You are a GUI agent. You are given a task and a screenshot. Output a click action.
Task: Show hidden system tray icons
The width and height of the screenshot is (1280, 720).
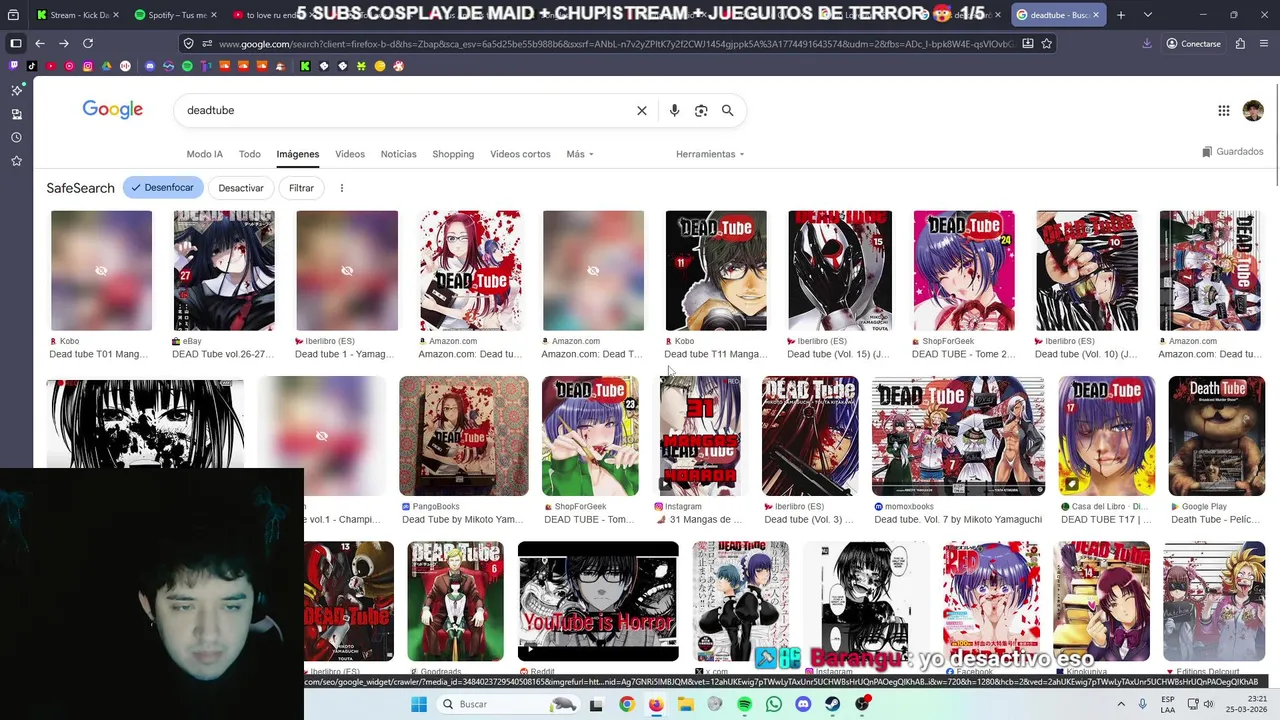point(1121,704)
